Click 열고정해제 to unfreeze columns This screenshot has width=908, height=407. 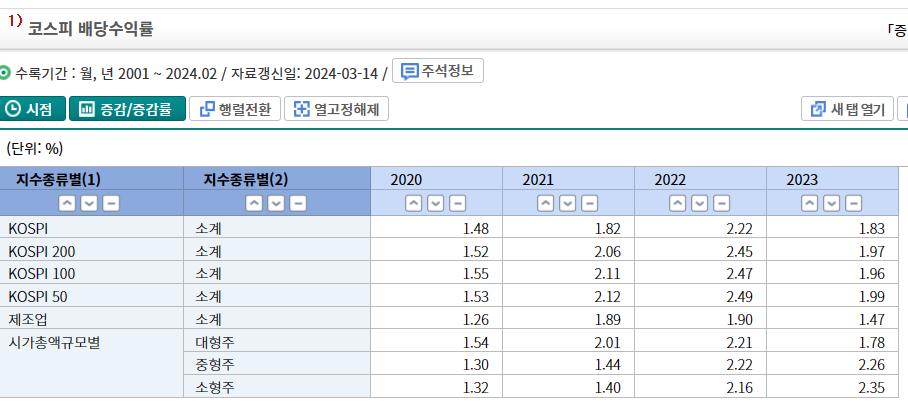(x=336, y=108)
